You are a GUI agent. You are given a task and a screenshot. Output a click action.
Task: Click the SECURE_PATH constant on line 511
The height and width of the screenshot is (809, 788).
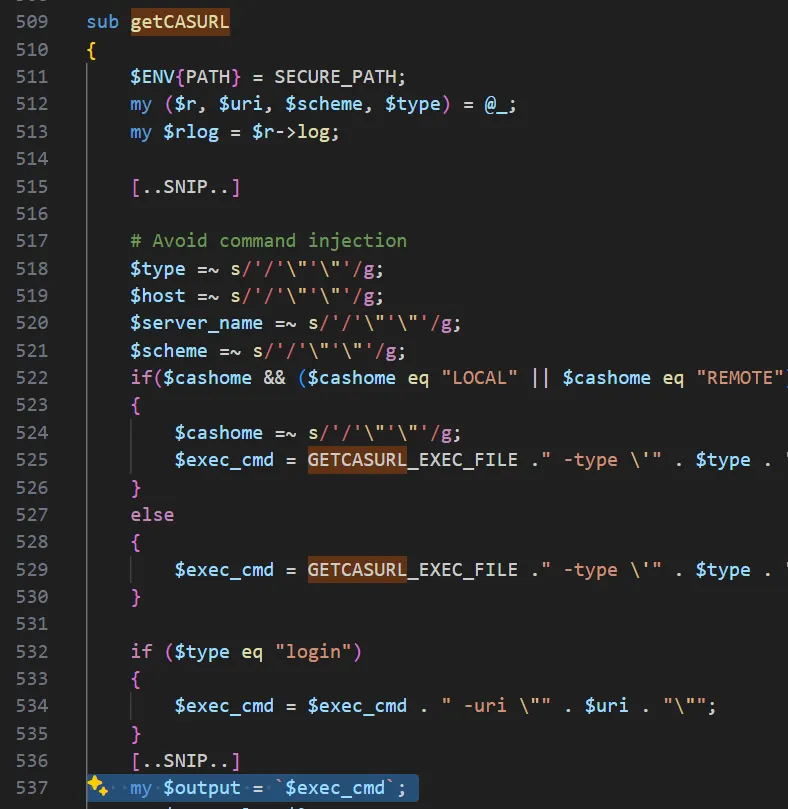(340, 77)
